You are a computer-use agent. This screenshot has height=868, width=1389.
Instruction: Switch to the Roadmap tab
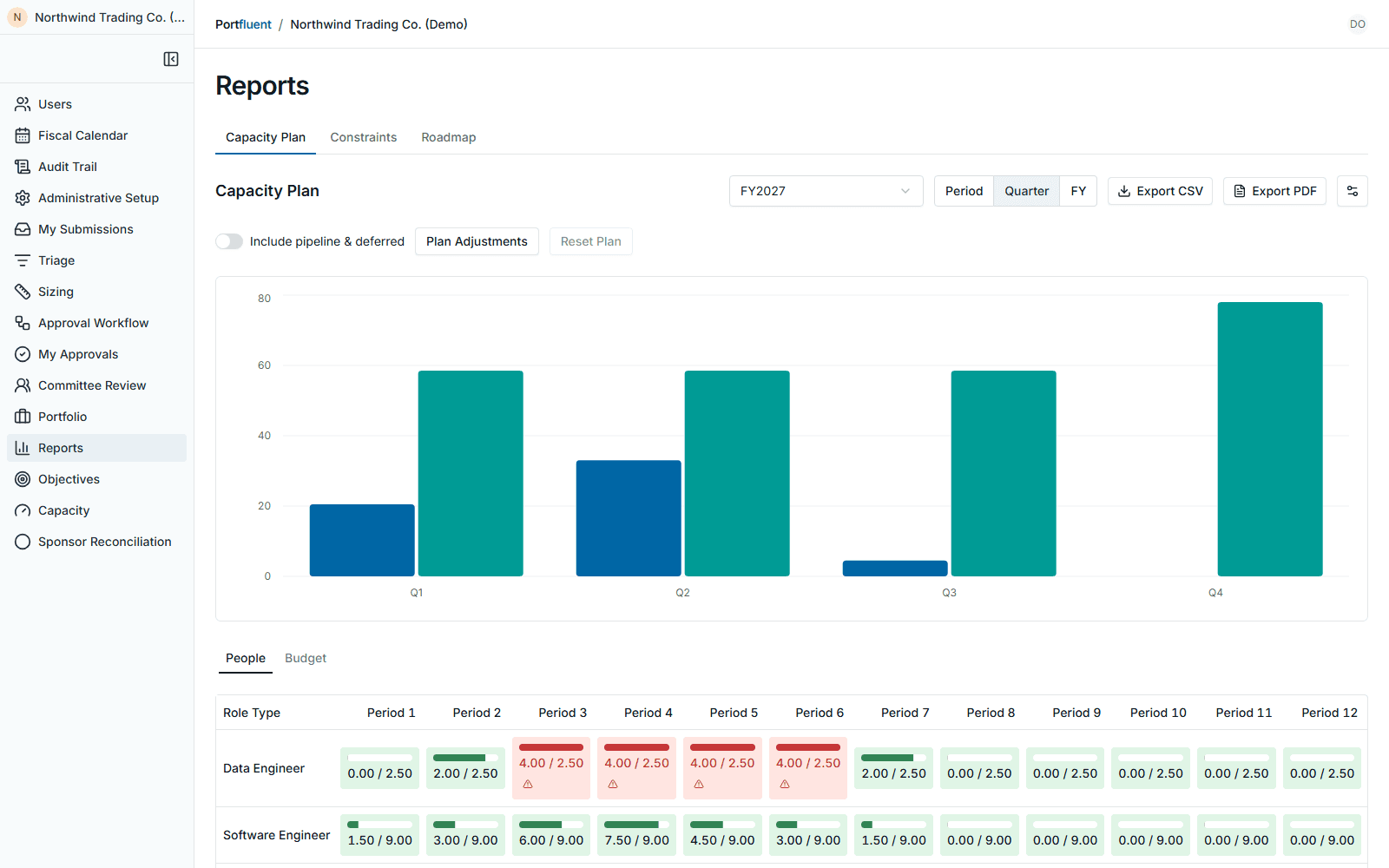point(449,137)
